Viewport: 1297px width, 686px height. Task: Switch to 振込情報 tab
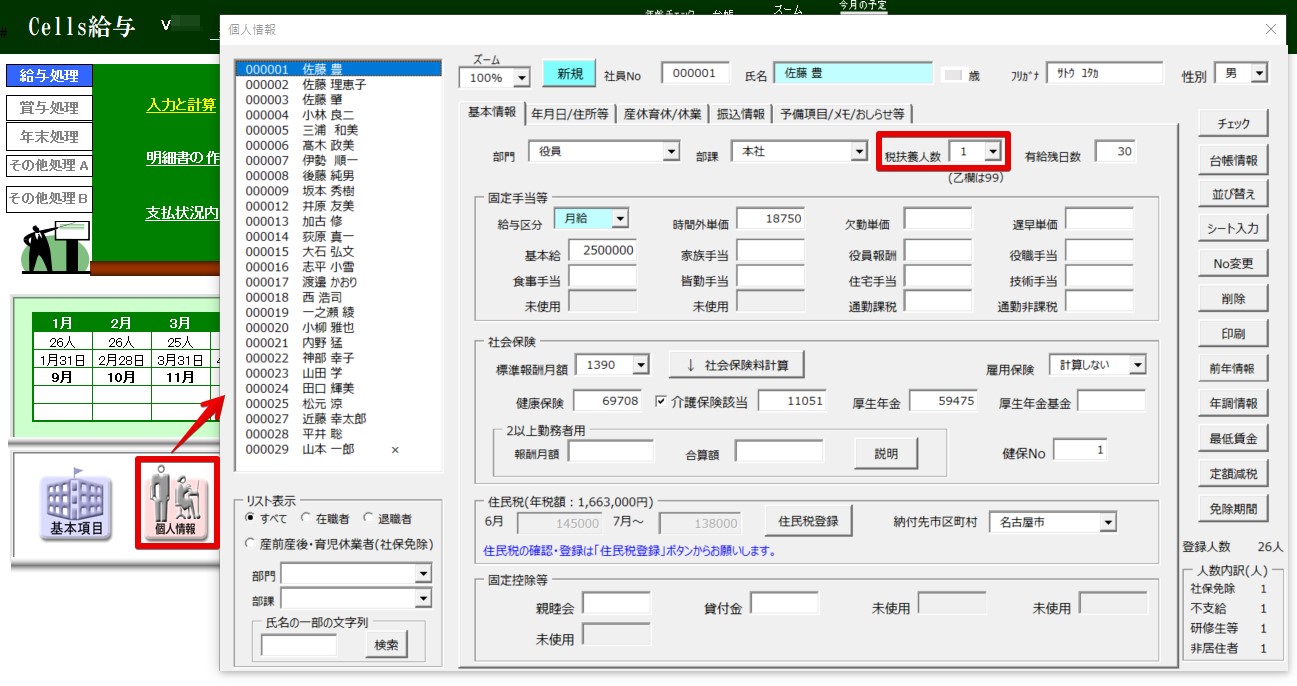click(741, 114)
